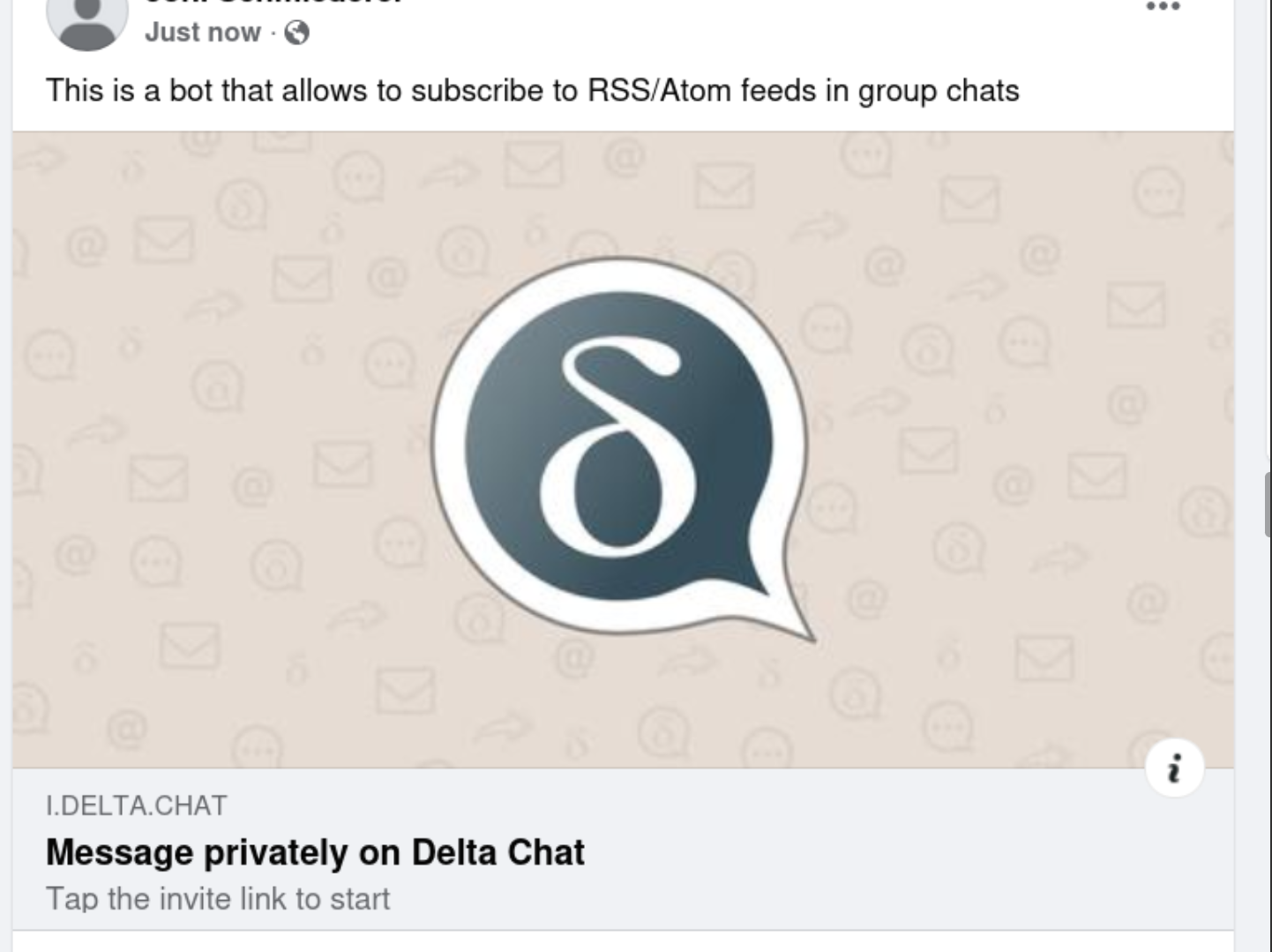Click the link preview info icon
Viewport: 1272px width, 952px height.
tap(1174, 768)
